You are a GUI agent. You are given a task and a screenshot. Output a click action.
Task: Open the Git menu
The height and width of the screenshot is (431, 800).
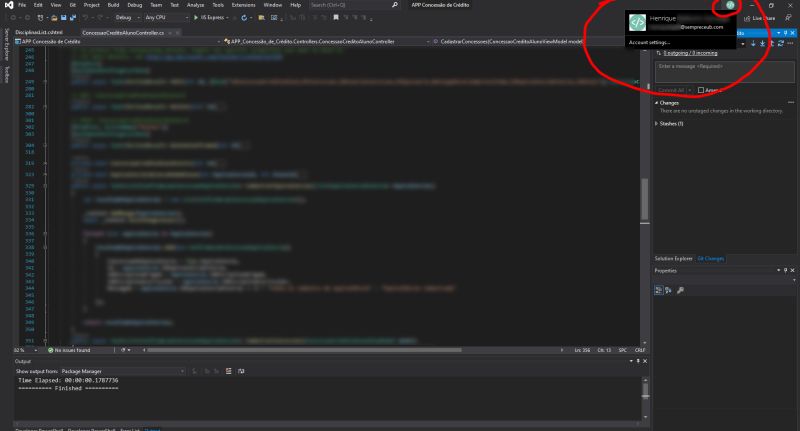click(x=72, y=5)
